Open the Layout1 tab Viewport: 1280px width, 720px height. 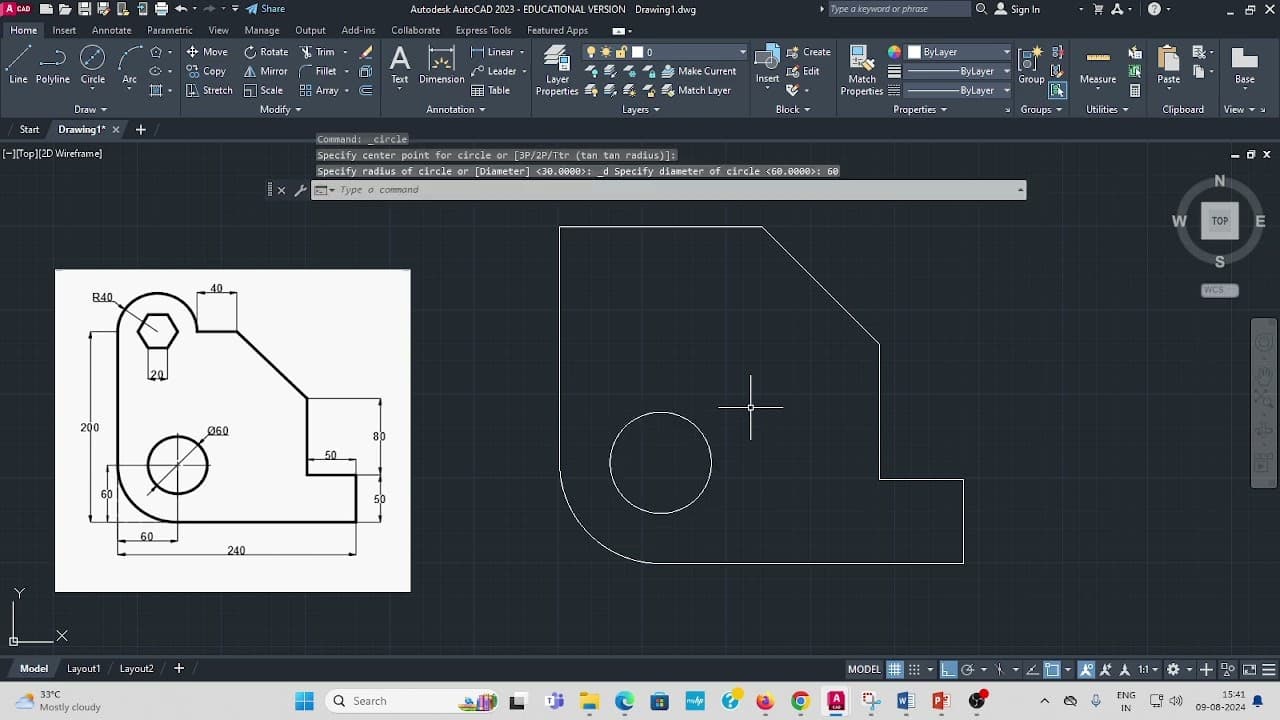coord(84,668)
